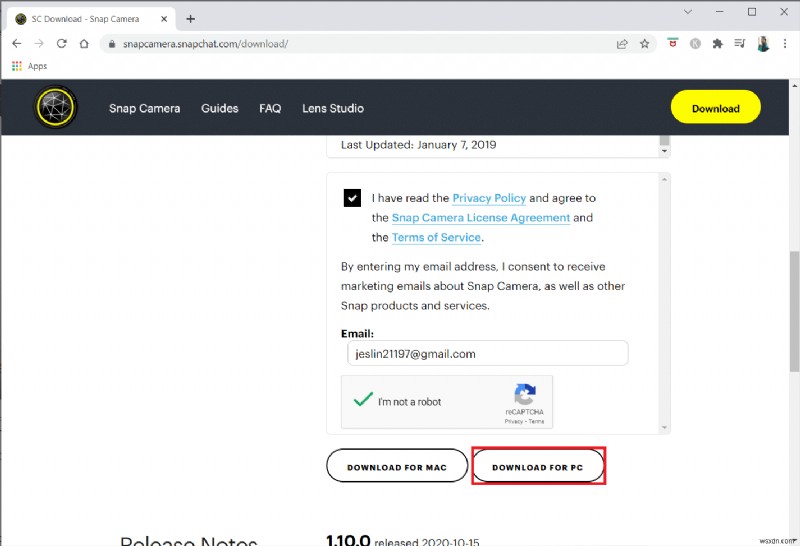Click the agreement box scroll up arrow
This screenshot has height=546, width=800.
[x=664, y=179]
